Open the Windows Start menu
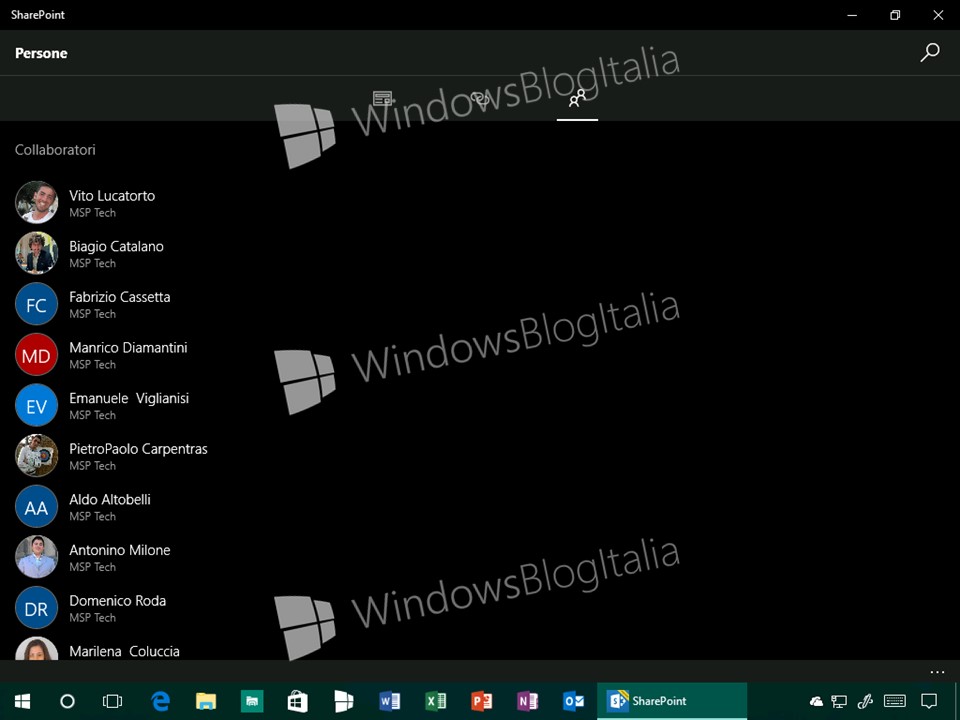960x720 pixels. pyautogui.click(x=23, y=701)
